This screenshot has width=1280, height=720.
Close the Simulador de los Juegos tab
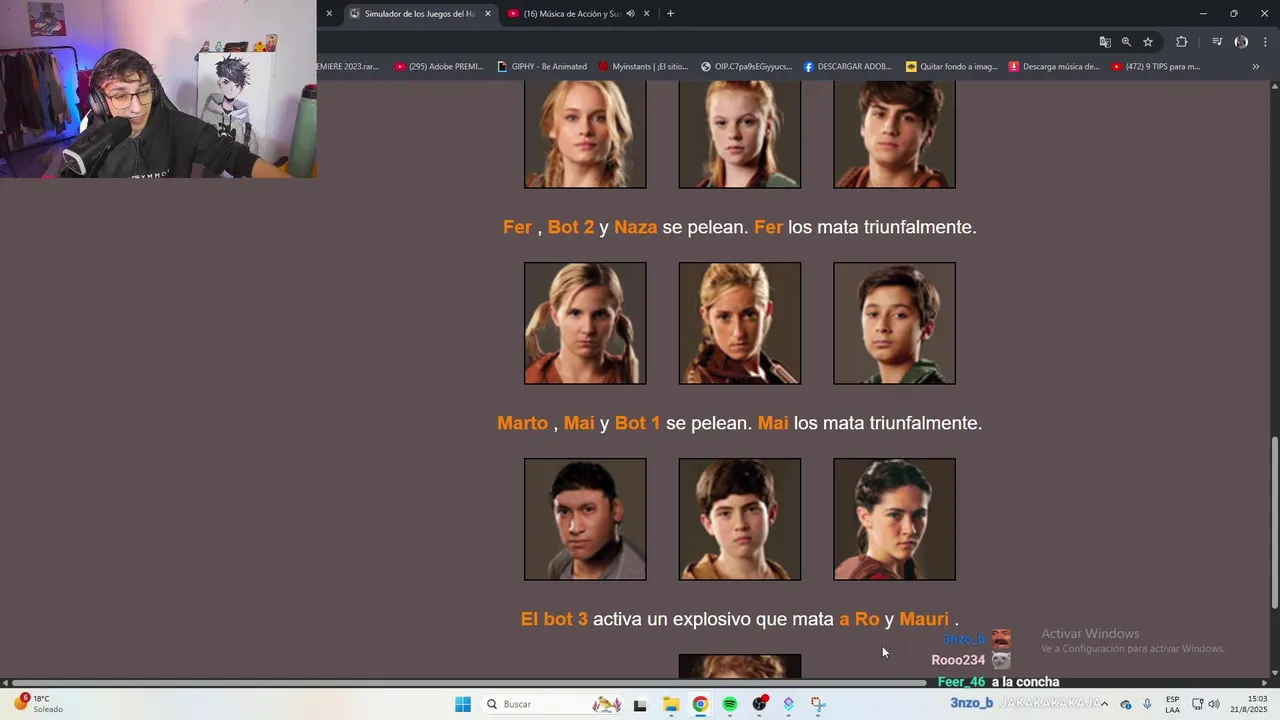click(x=488, y=14)
